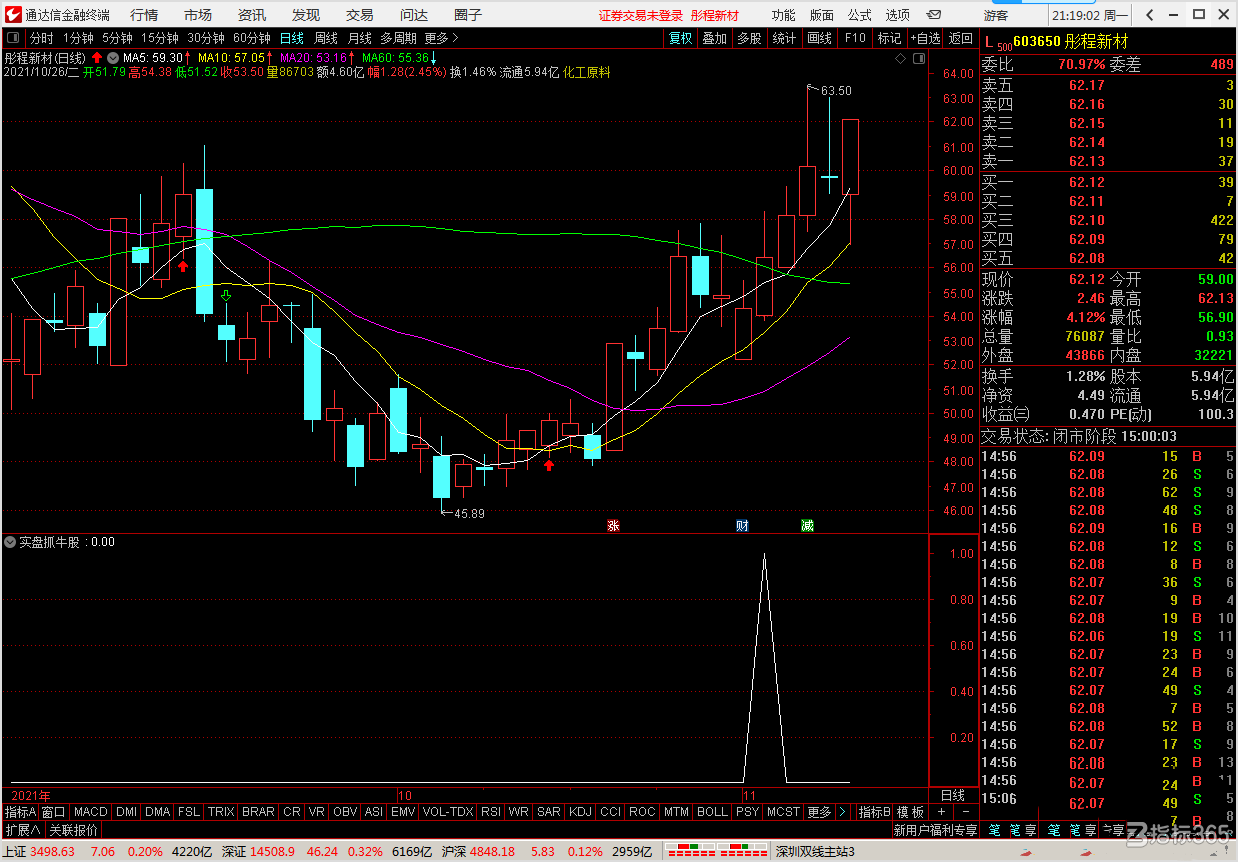Click the left back arrow in title bar

1151,15
